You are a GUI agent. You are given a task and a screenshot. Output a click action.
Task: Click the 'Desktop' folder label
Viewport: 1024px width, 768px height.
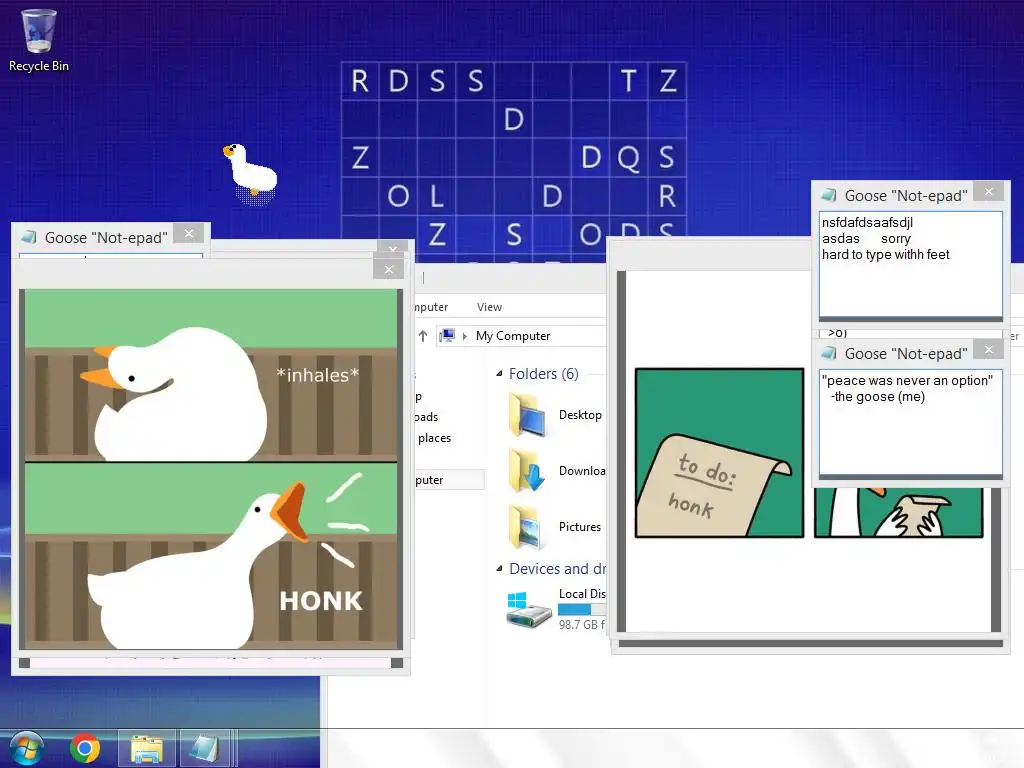point(580,415)
